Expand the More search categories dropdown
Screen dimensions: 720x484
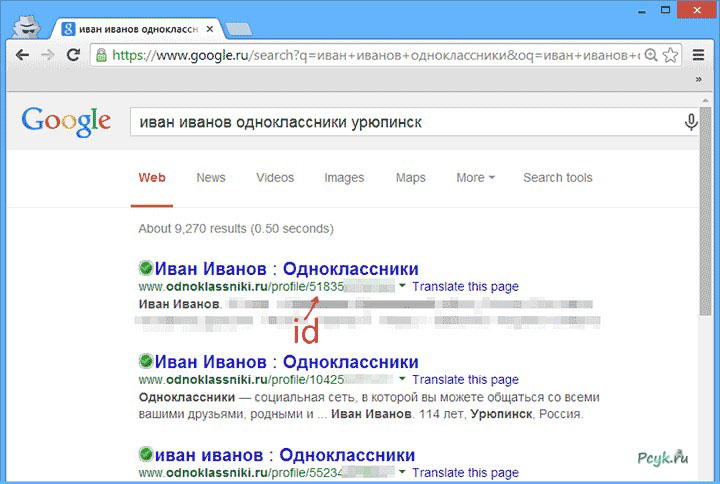475,178
